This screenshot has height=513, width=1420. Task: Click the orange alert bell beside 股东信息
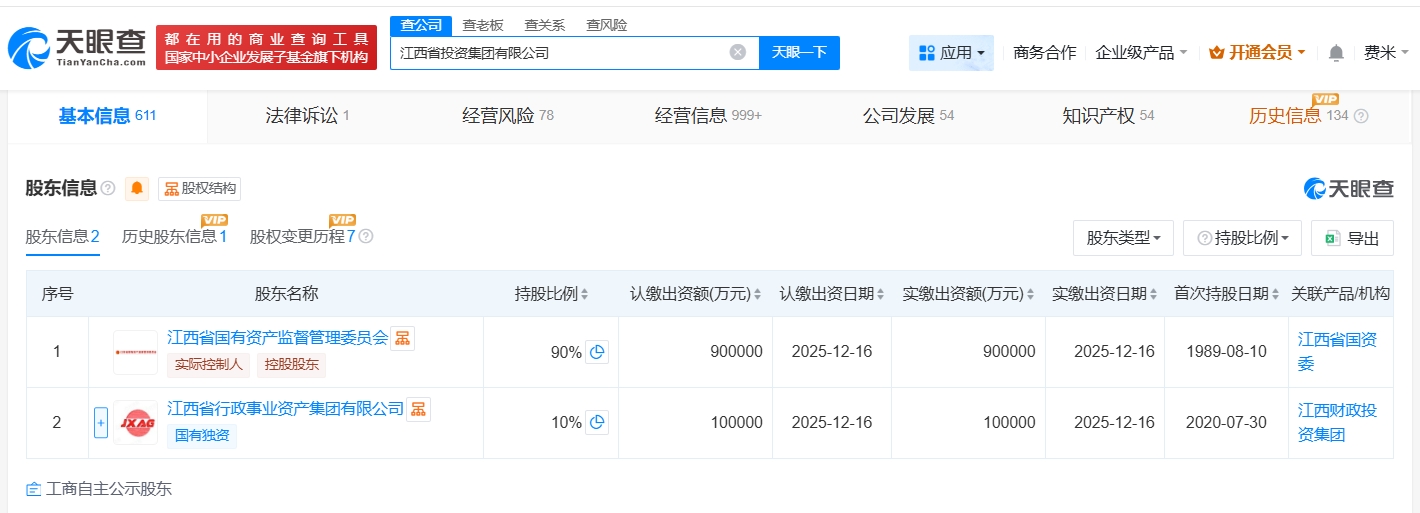click(137, 188)
